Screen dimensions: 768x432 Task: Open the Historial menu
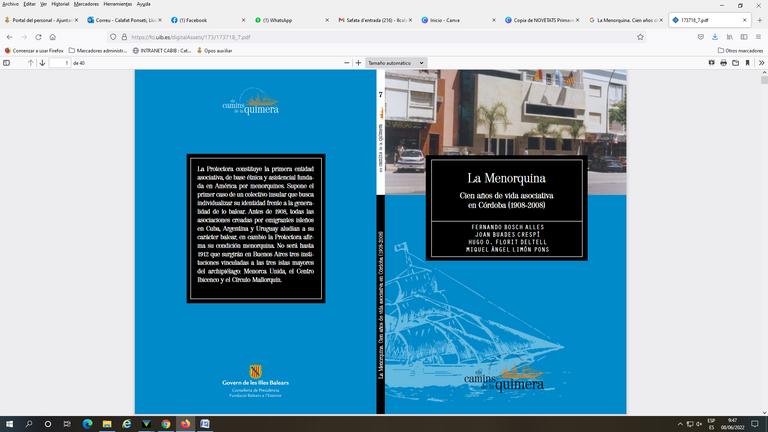pos(60,4)
